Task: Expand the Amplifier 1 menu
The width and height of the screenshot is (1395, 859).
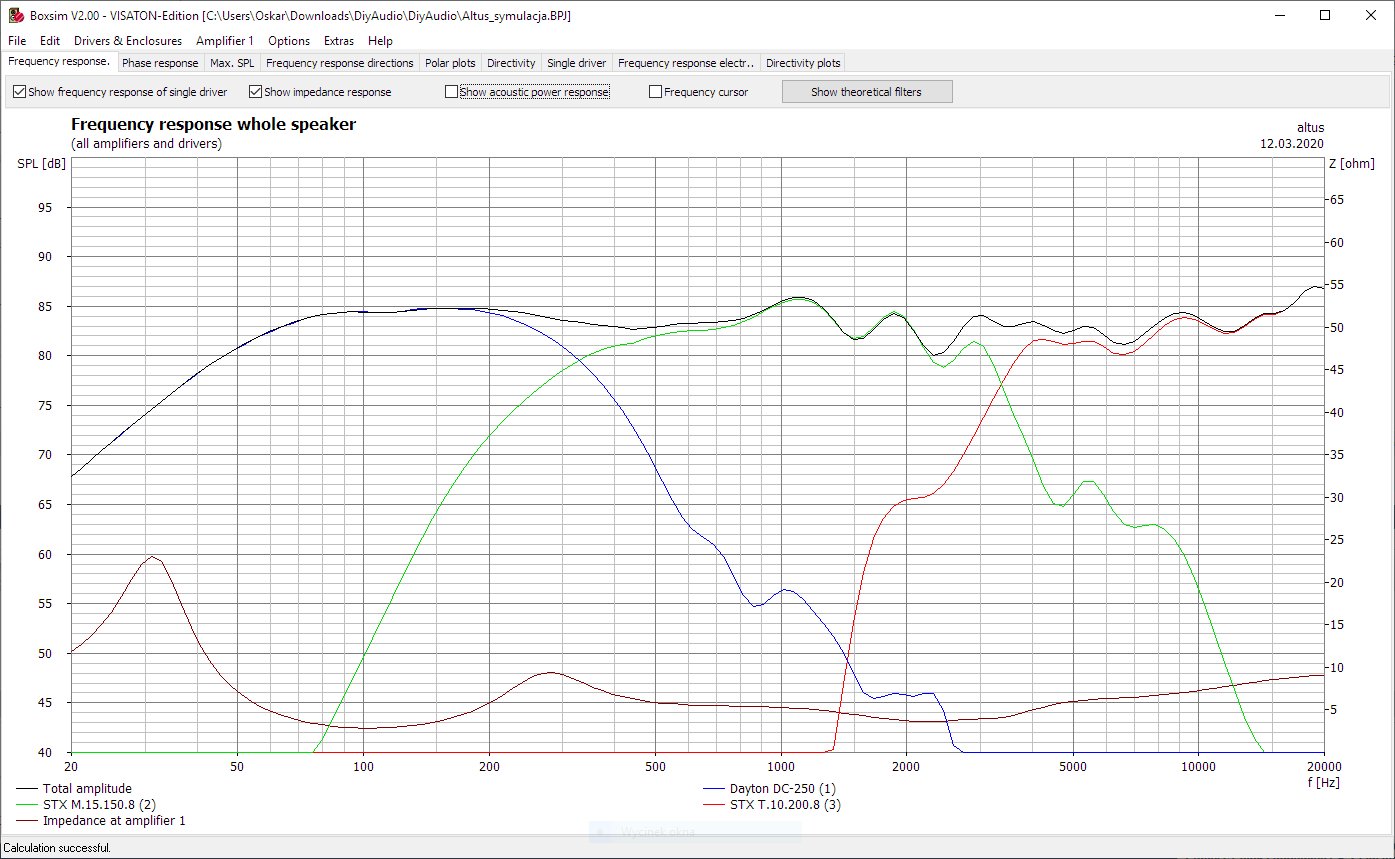Action: pos(225,41)
